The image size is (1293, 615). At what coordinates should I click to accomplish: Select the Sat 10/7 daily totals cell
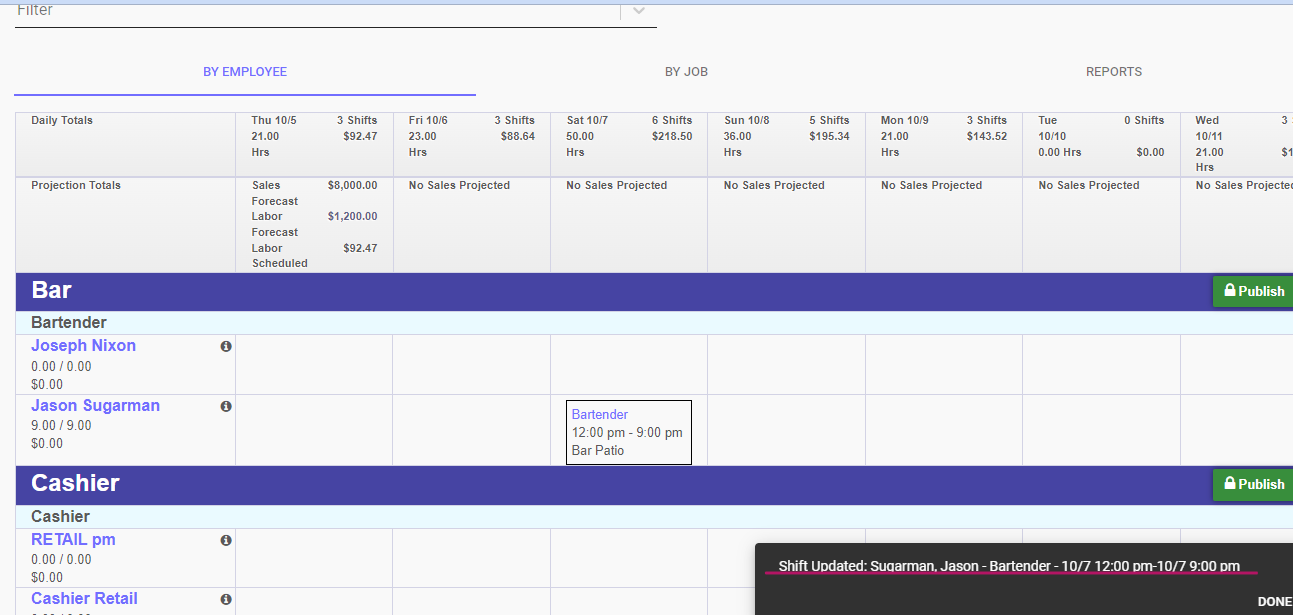[629, 144]
